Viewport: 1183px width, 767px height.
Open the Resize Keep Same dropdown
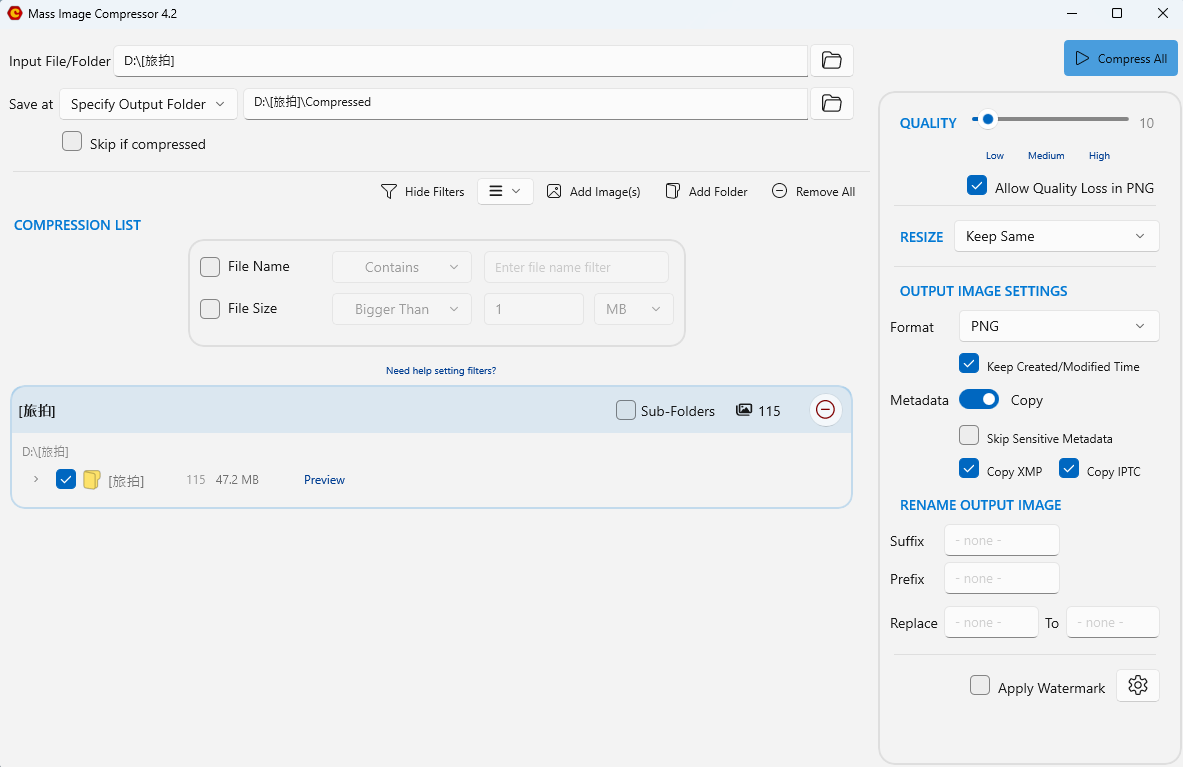tap(1056, 236)
